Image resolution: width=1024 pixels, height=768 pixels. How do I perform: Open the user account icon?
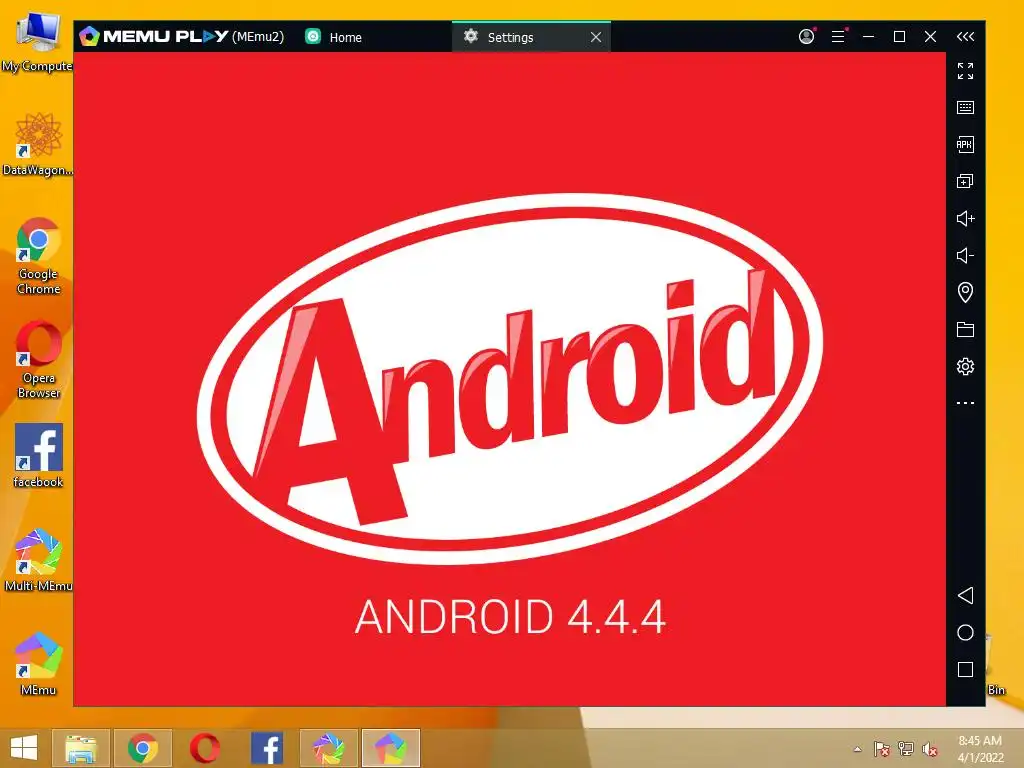coord(807,37)
